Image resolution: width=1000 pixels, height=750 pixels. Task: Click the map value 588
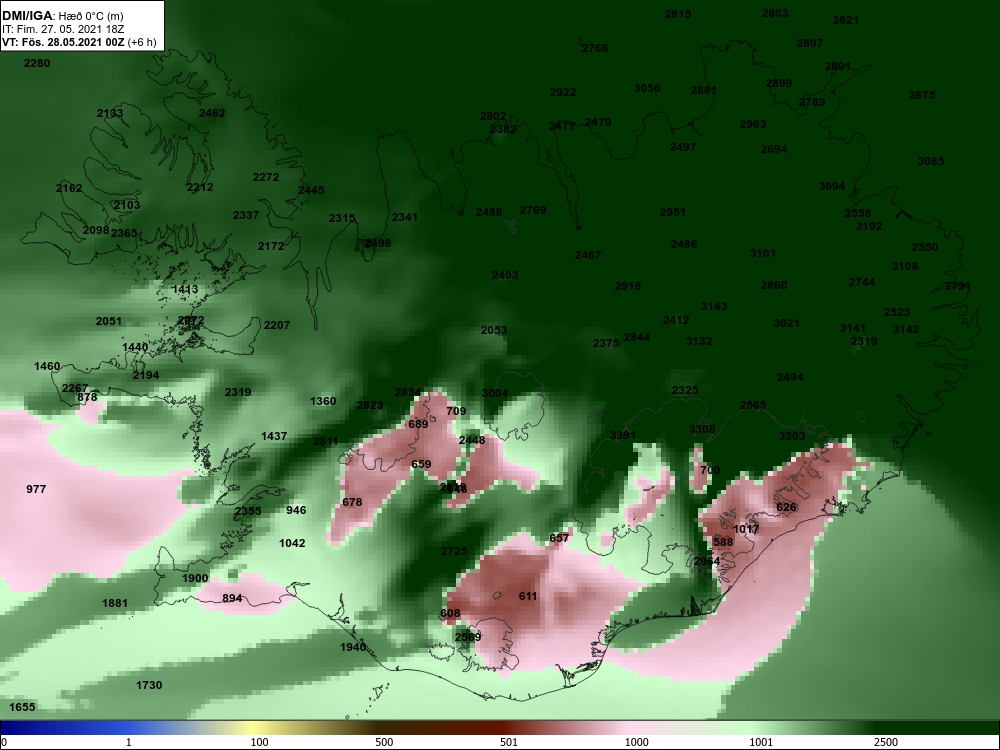[723, 543]
